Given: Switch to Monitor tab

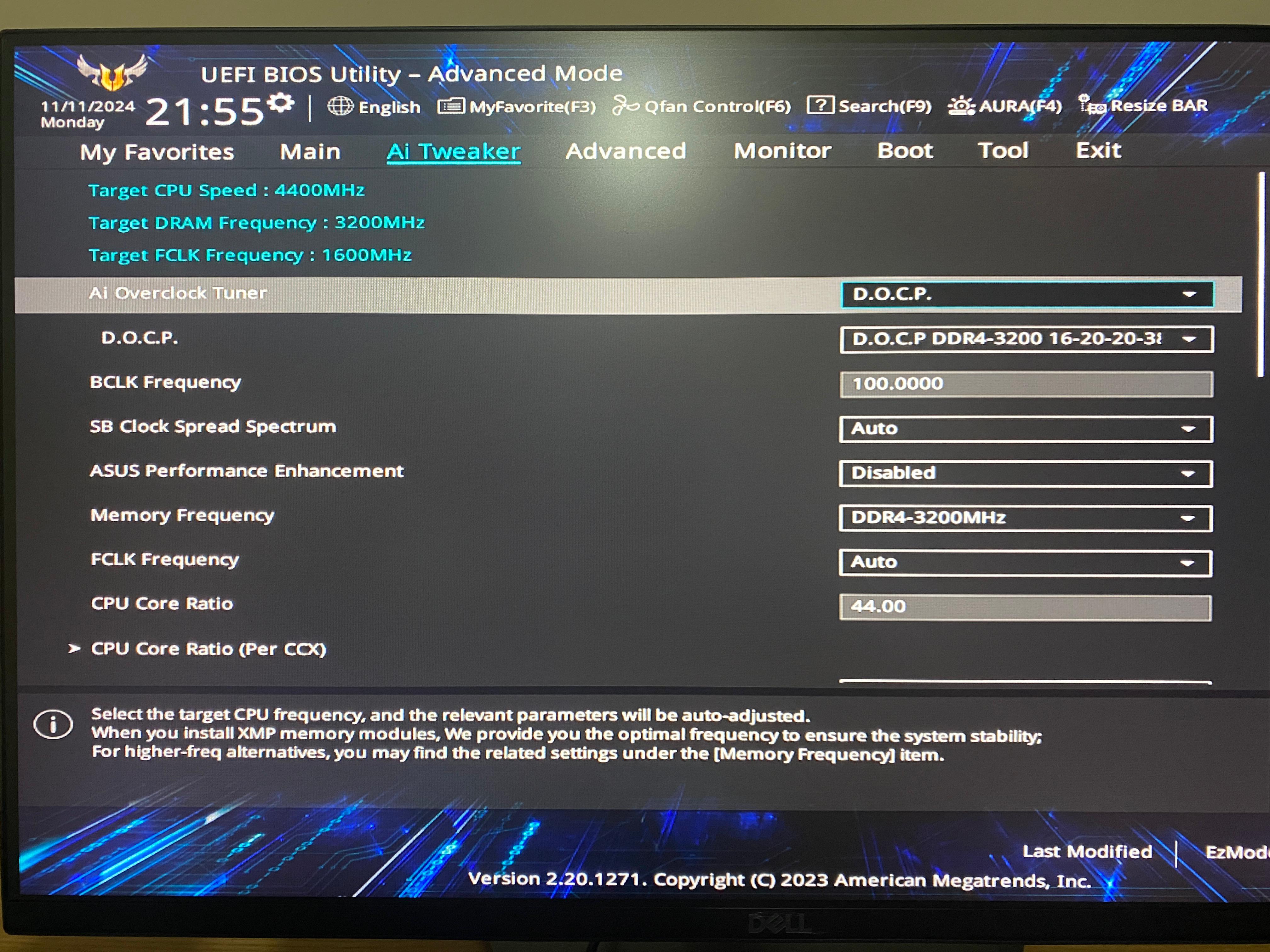Looking at the screenshot, I should [x=782, y=150].
